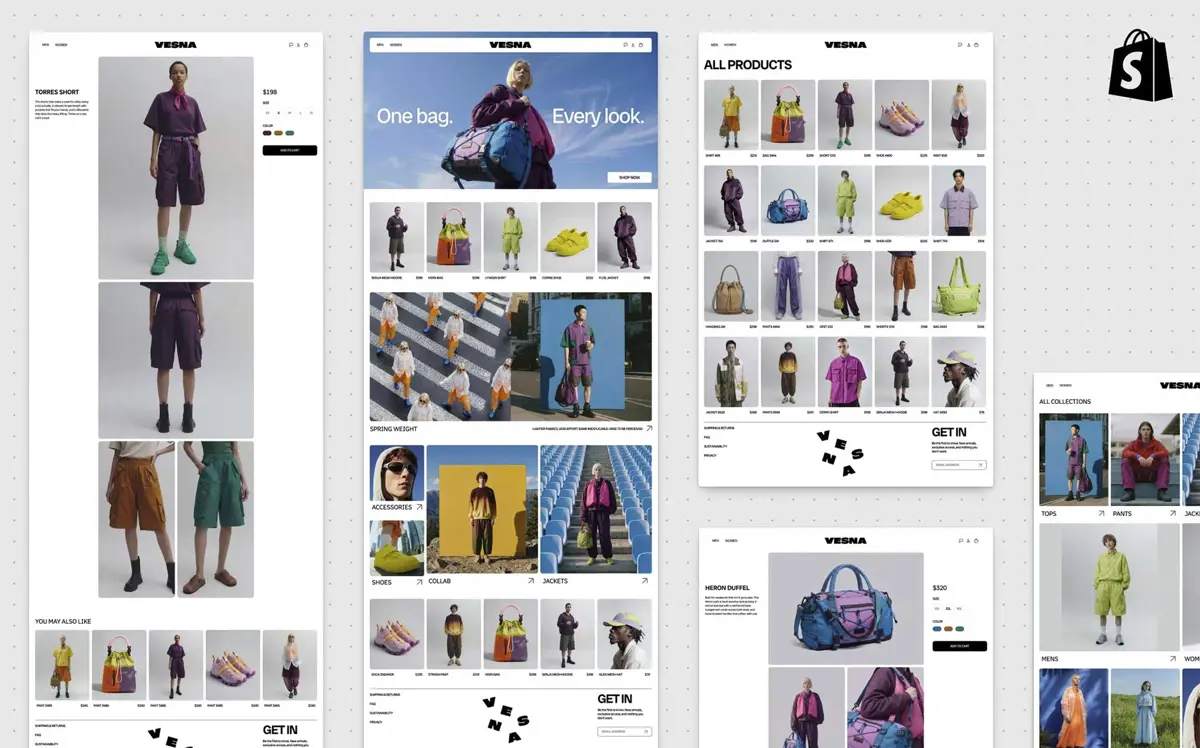
Task: Click account icon on Torres Short page
Action: (x=298, y=45)
